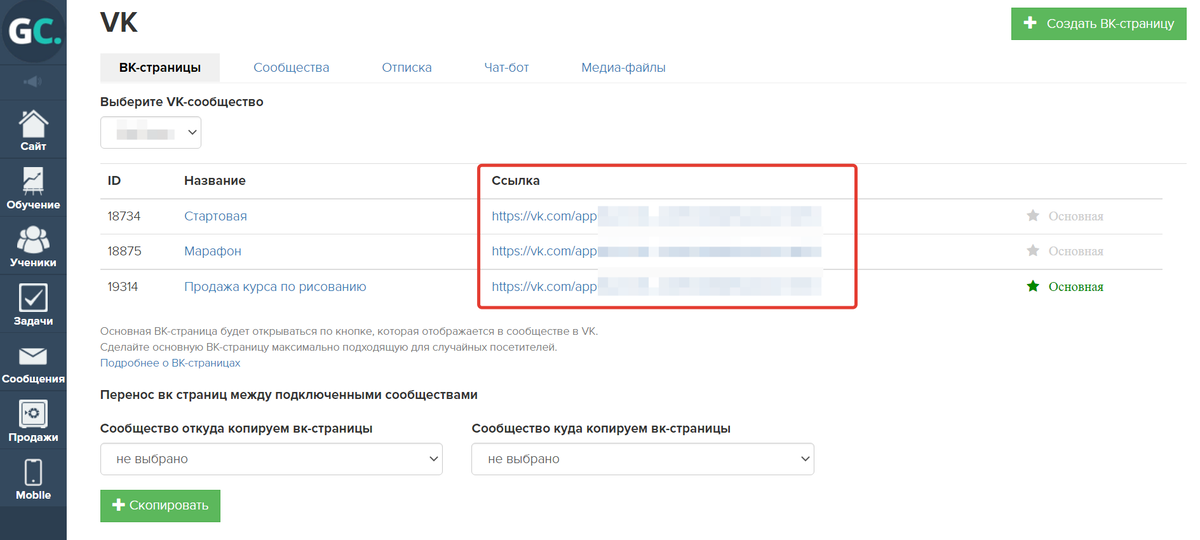Click the Ссылка column header

pos(516,180)
